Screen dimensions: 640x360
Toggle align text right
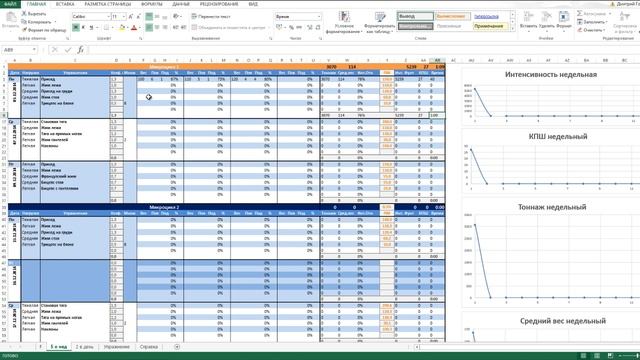165,27
